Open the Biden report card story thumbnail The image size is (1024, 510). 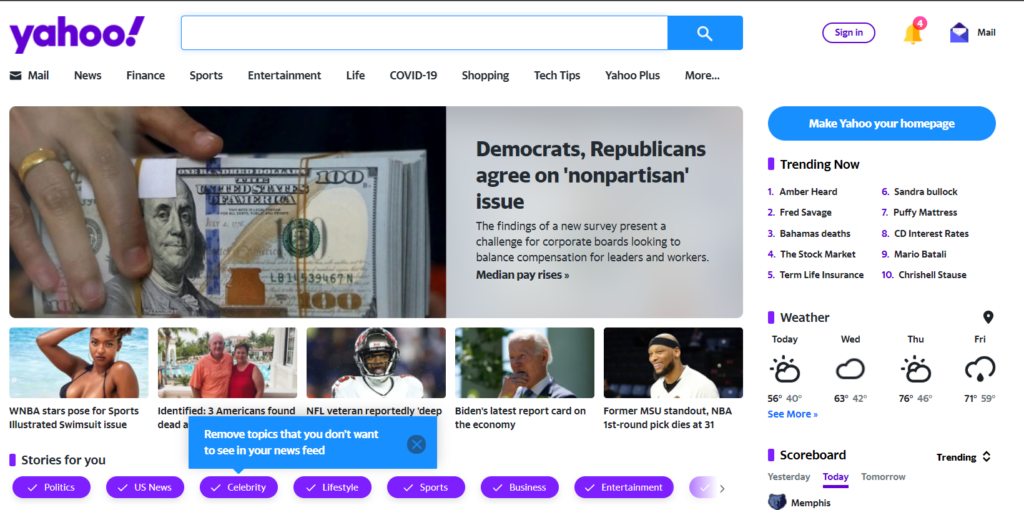[x=524, y=363]
